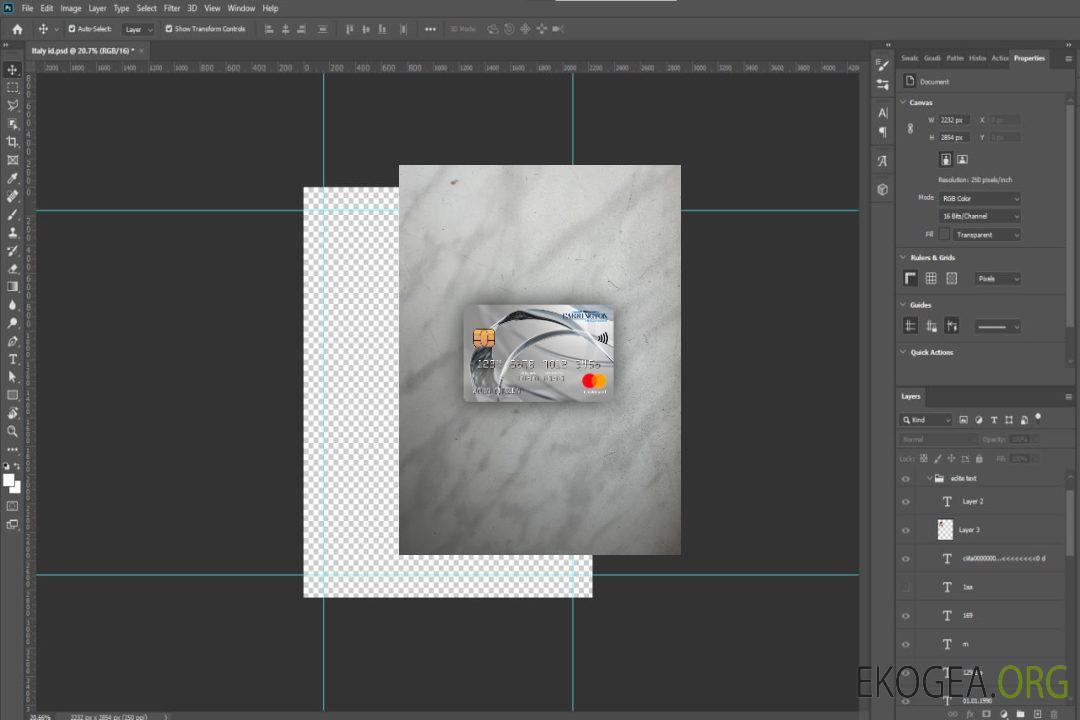This screenshot has width=1080, height=720.
Task: Select the Zoom magnifier tool
Action: tap(12, 431)
